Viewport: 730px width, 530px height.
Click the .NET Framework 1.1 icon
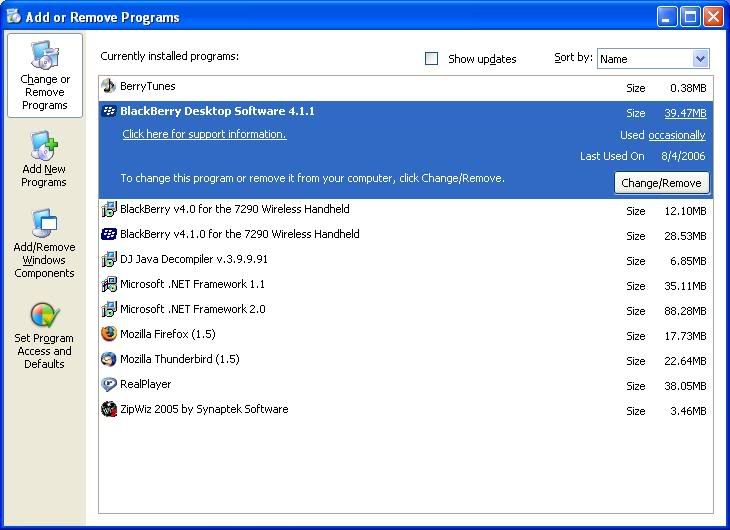(109, 284)
